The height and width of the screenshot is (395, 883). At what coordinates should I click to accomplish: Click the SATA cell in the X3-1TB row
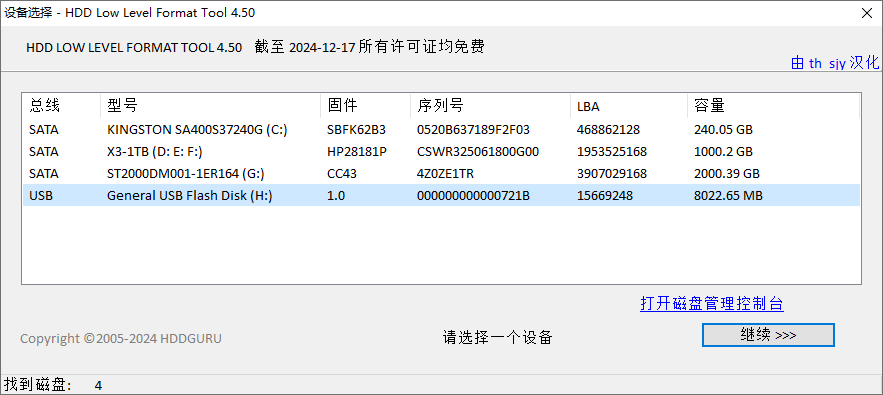43,152
